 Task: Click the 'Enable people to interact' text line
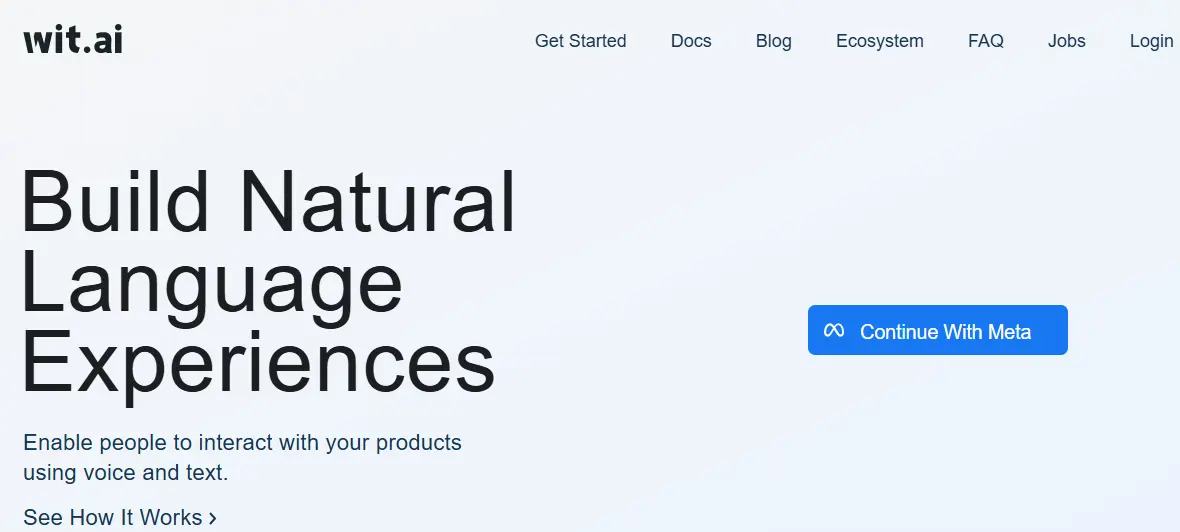click(x=242, y=442)
